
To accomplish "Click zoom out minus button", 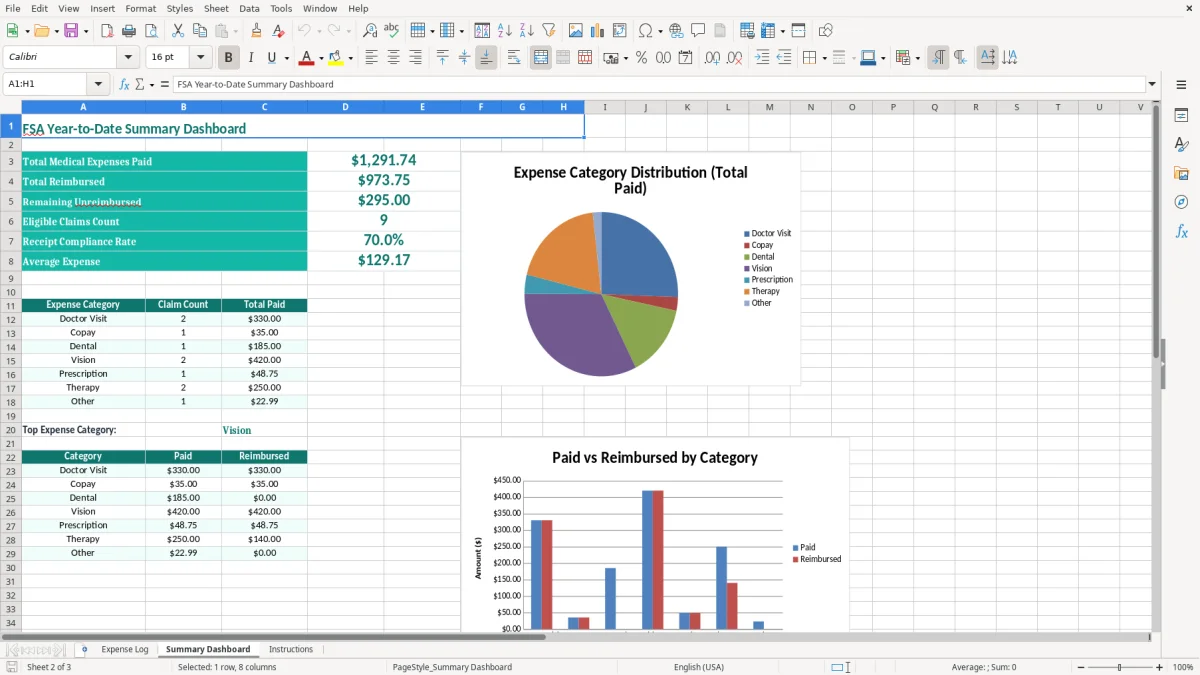I will click(x=1081, y=667).
